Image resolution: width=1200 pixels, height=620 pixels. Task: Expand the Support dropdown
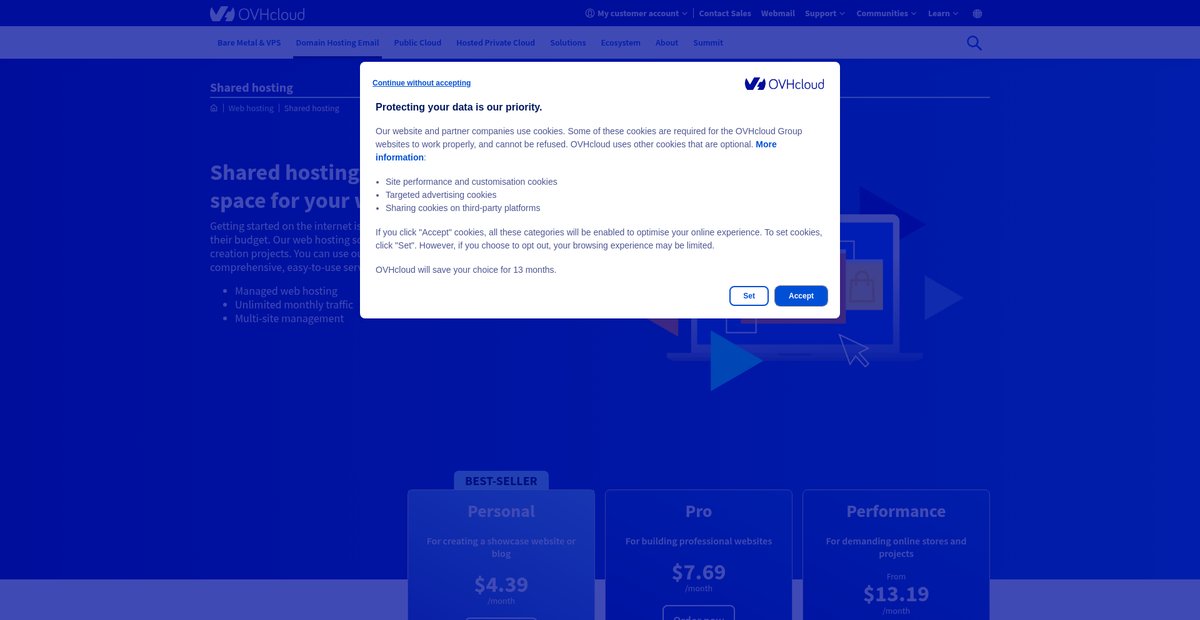coord(824,14)
